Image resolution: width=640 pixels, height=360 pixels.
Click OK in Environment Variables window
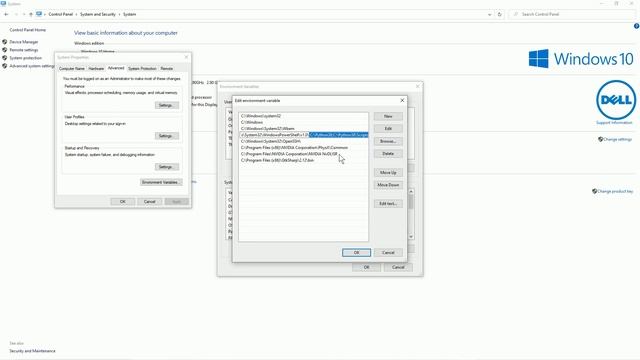[x=366, y=267]
